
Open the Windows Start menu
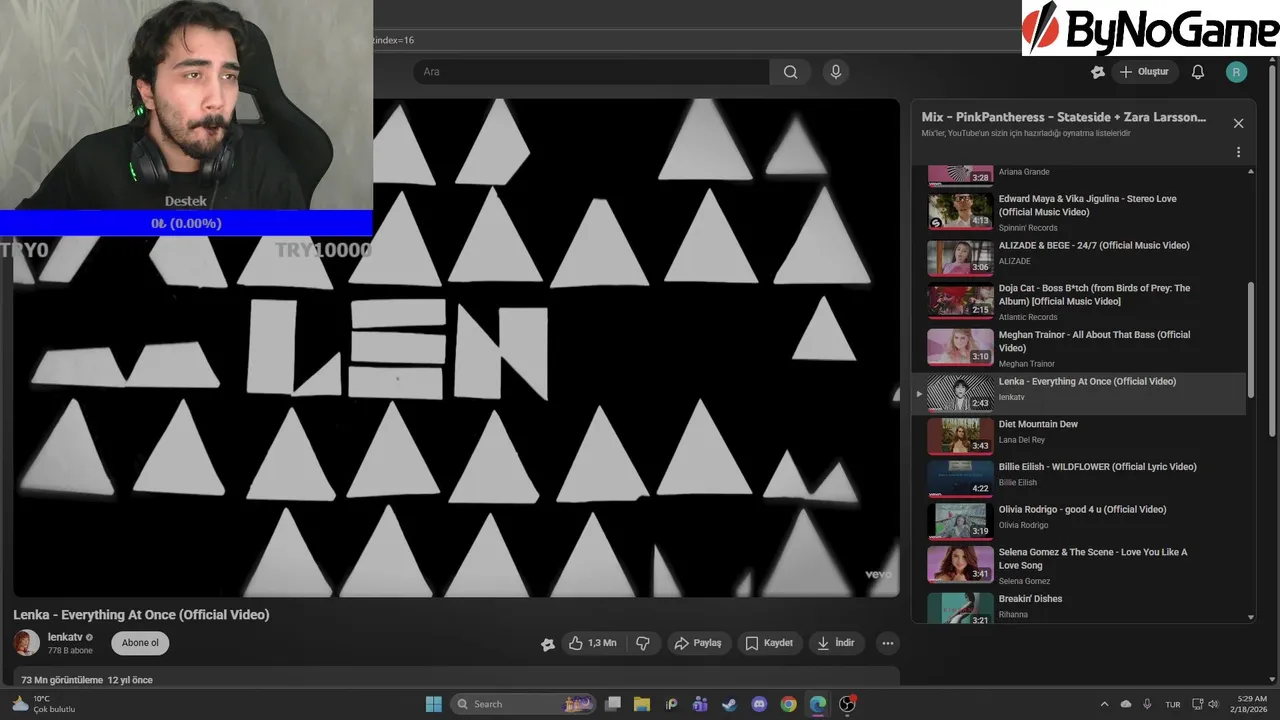[x=433, y=704]
